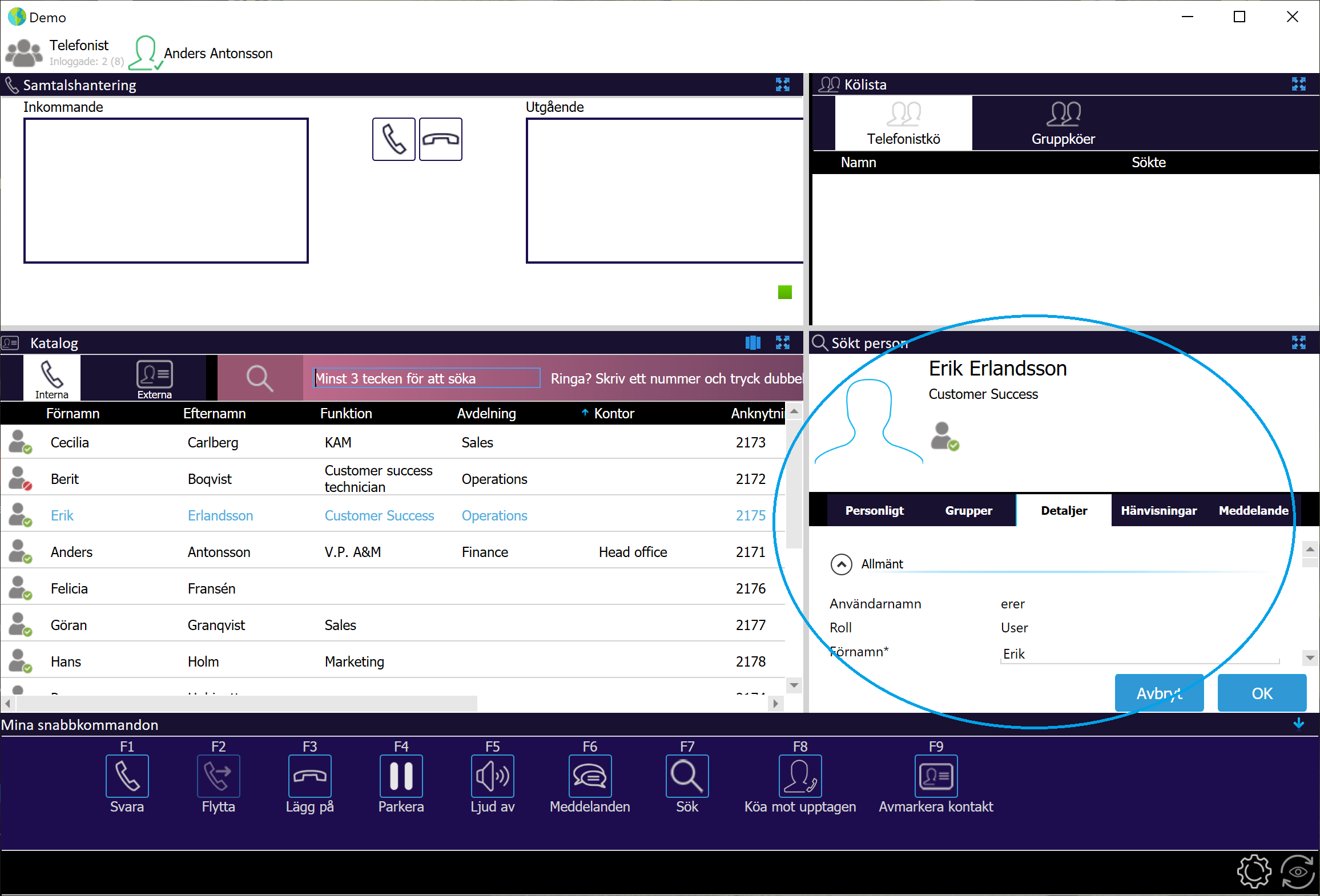The height and width of the screenshot is (896, 1320).
Task: Click the Katalog search magnifier icon
Action: (260, 378)
